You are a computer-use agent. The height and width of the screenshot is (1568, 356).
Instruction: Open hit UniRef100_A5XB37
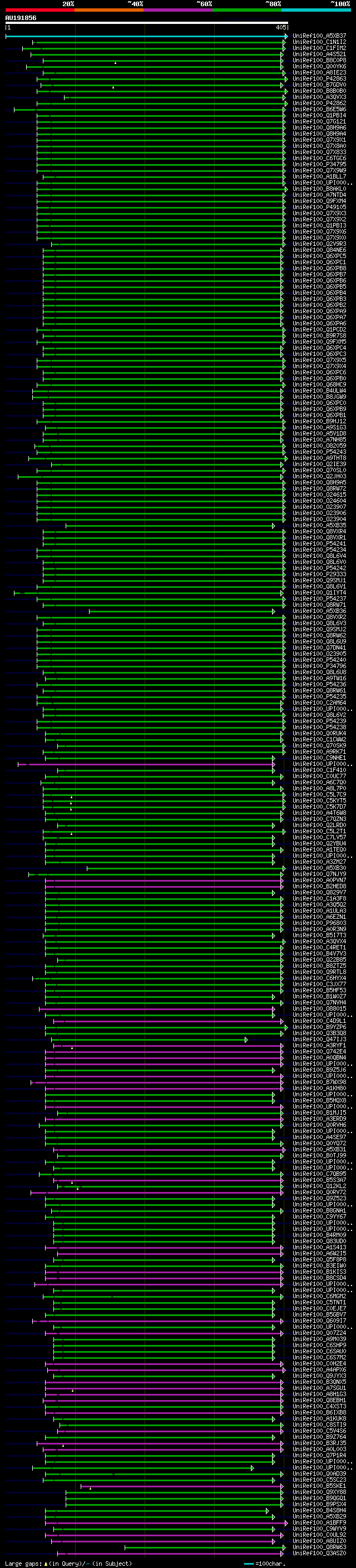tap(319, 36)
